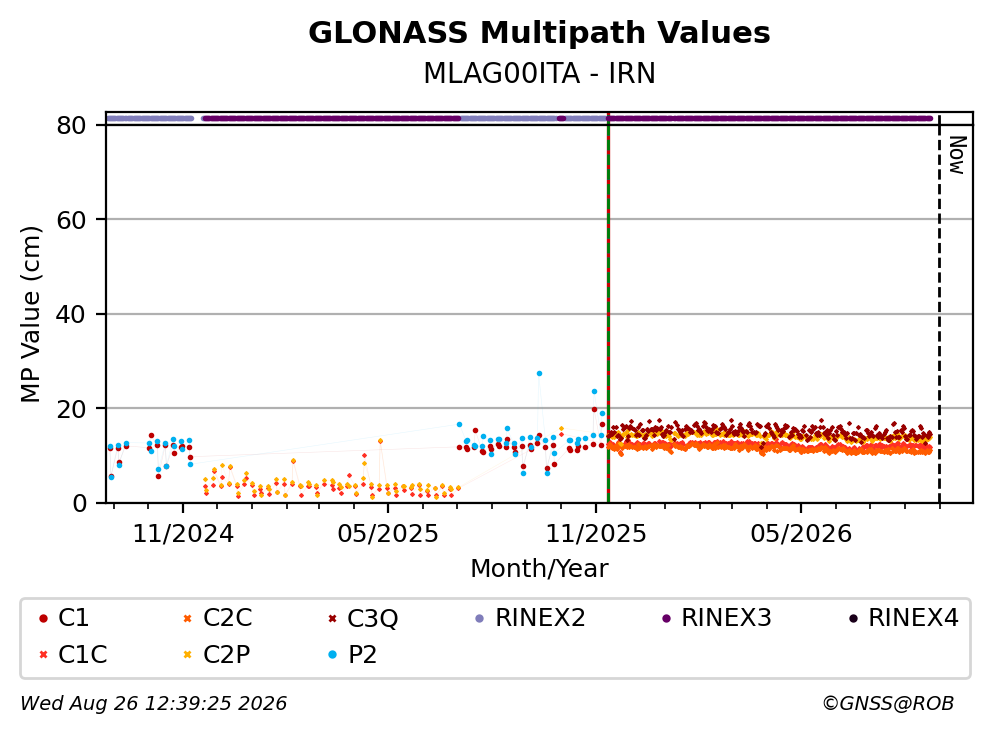Viewport: 993px width, 734px height.
Task: Click the C1 red dot legend marker
Action: (x=43, y=618)
